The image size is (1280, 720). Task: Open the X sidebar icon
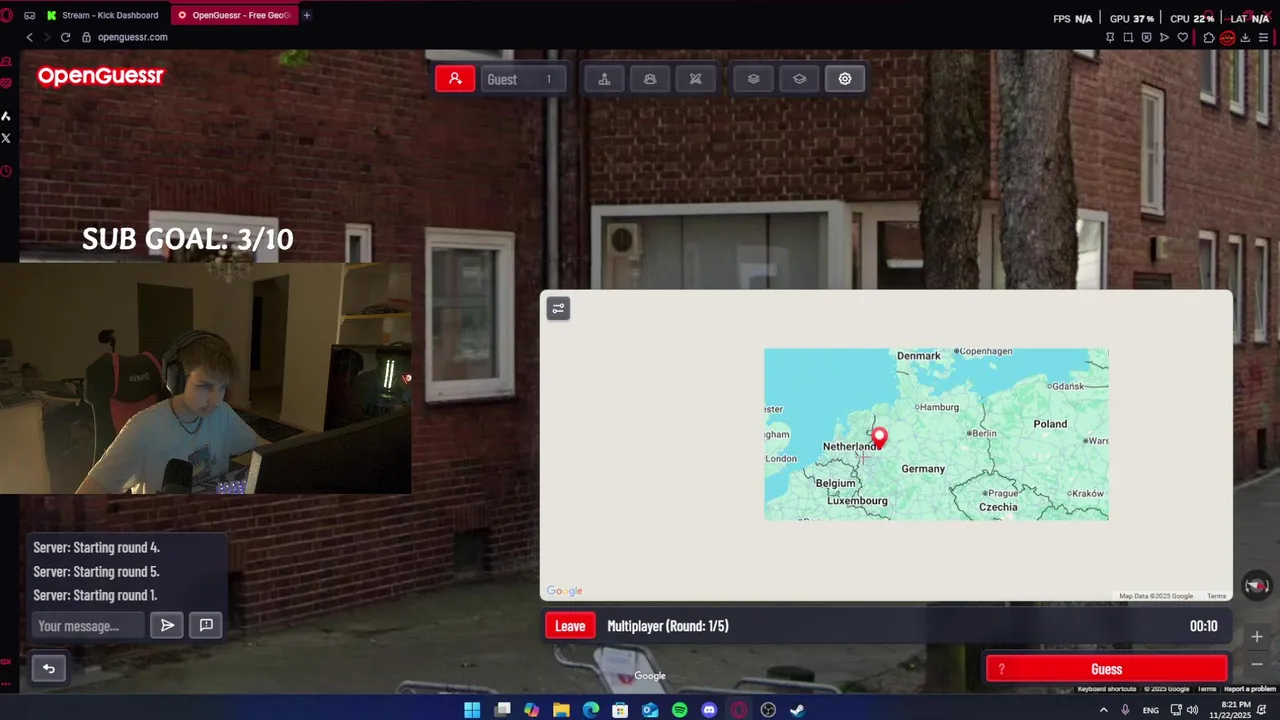6,138
